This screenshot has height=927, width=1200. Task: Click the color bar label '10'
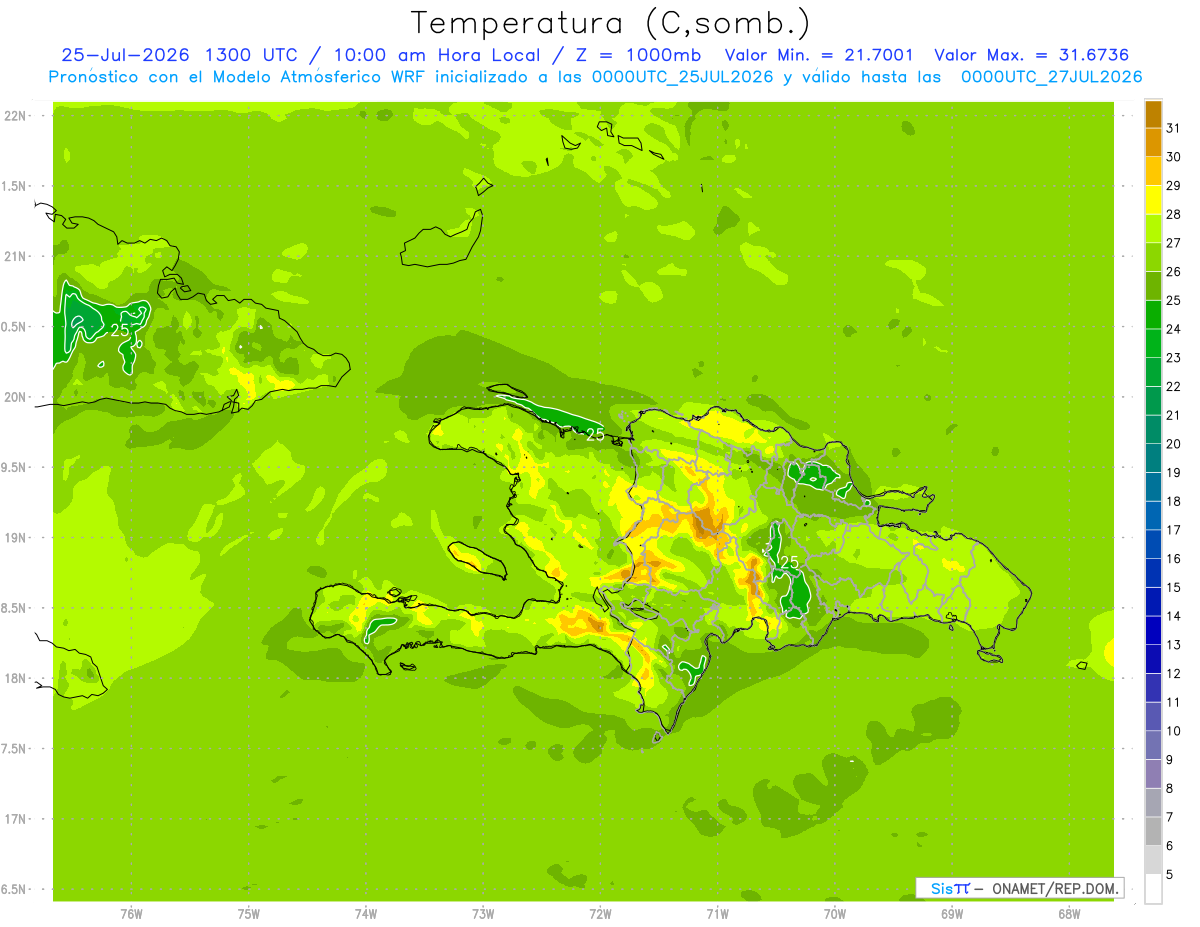point(1174,732)
